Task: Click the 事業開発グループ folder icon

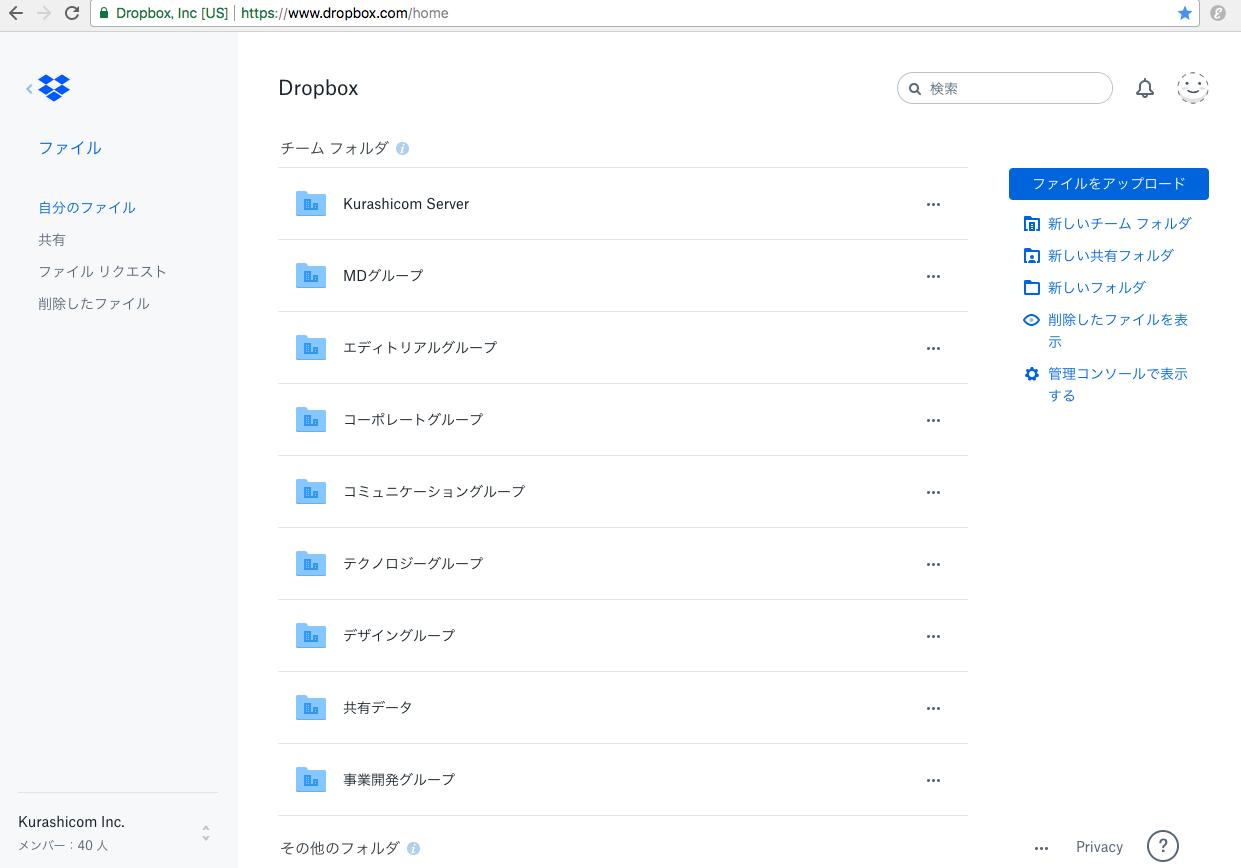Action: pos(311,779)
